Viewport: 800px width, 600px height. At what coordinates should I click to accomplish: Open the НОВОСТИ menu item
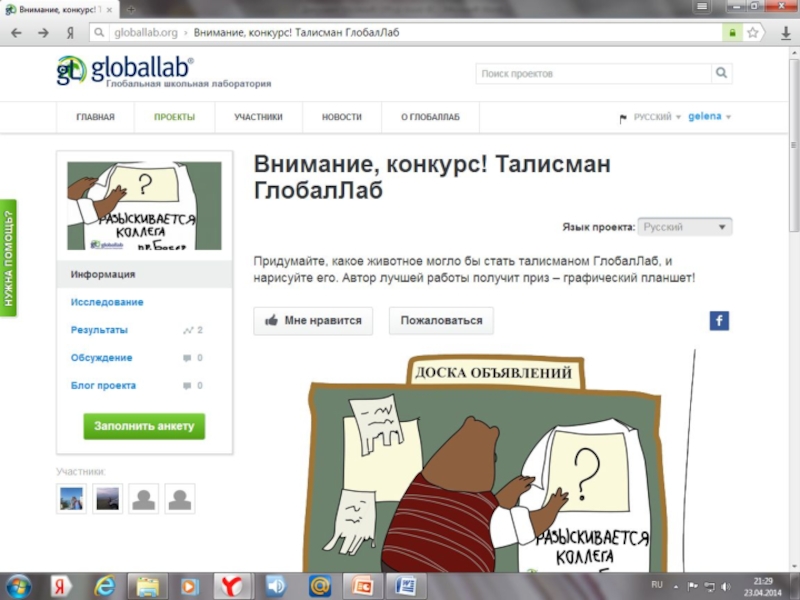tap(342, 117)
